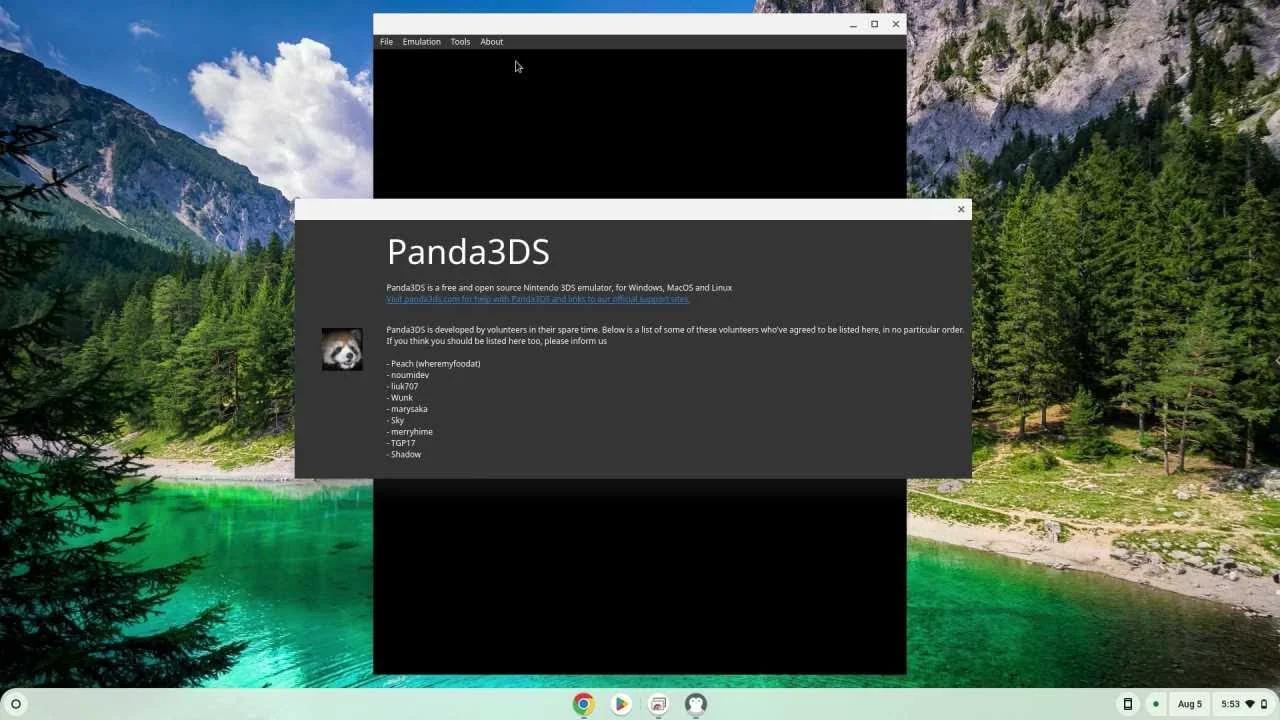Open Phone Hub from the status area
Screen dimensions: 1280x720
click(1128, 704)
